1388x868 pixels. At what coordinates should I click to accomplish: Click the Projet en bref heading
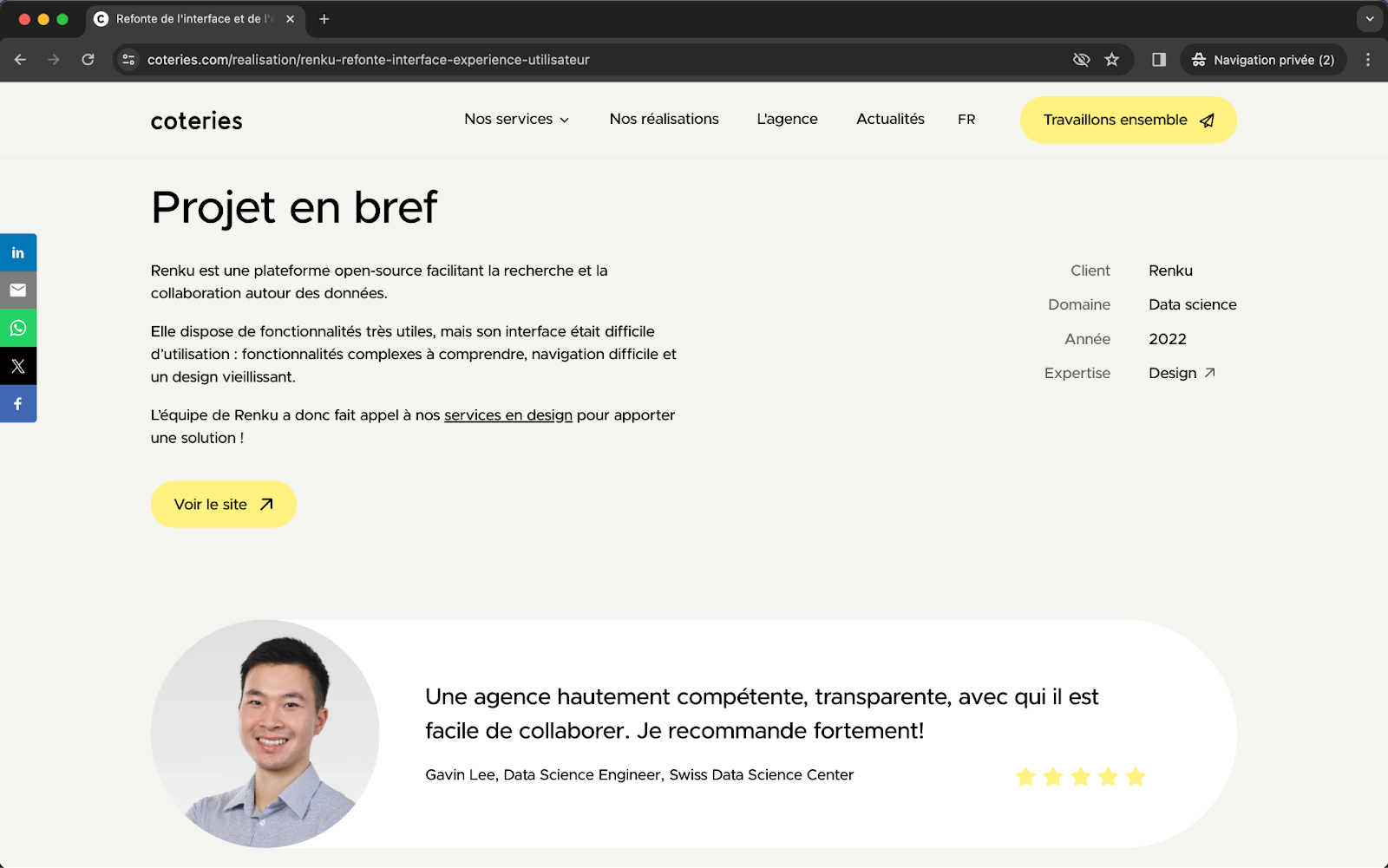click(294, 207)
